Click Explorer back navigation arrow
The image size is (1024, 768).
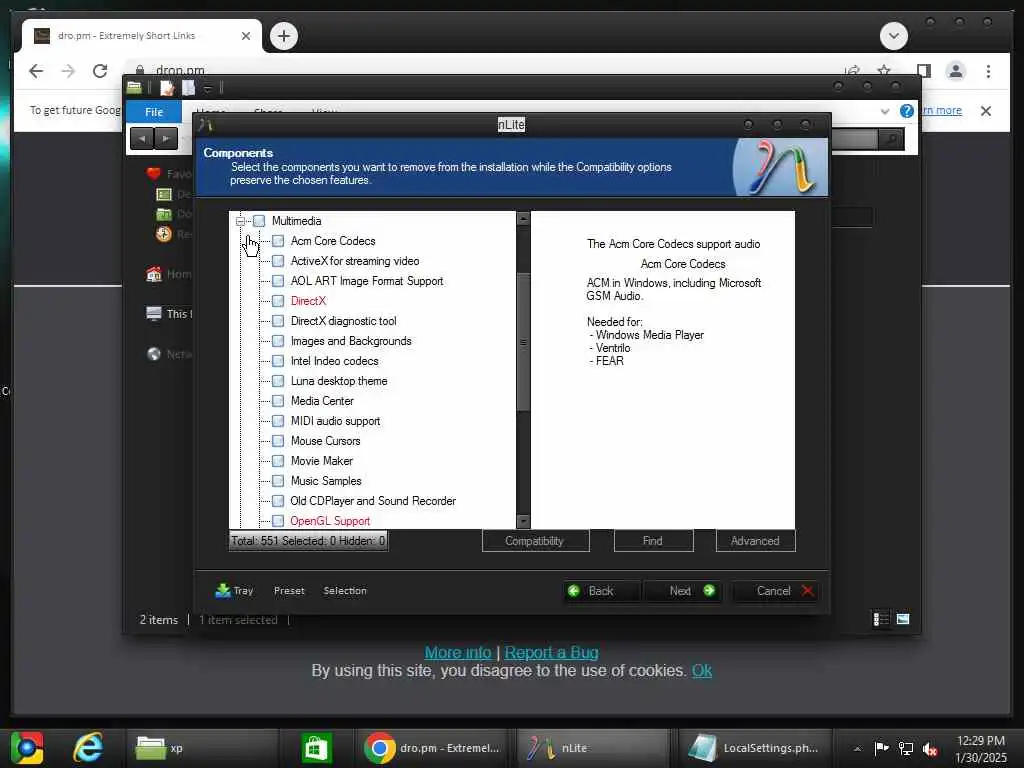click(x=142, y=138)
